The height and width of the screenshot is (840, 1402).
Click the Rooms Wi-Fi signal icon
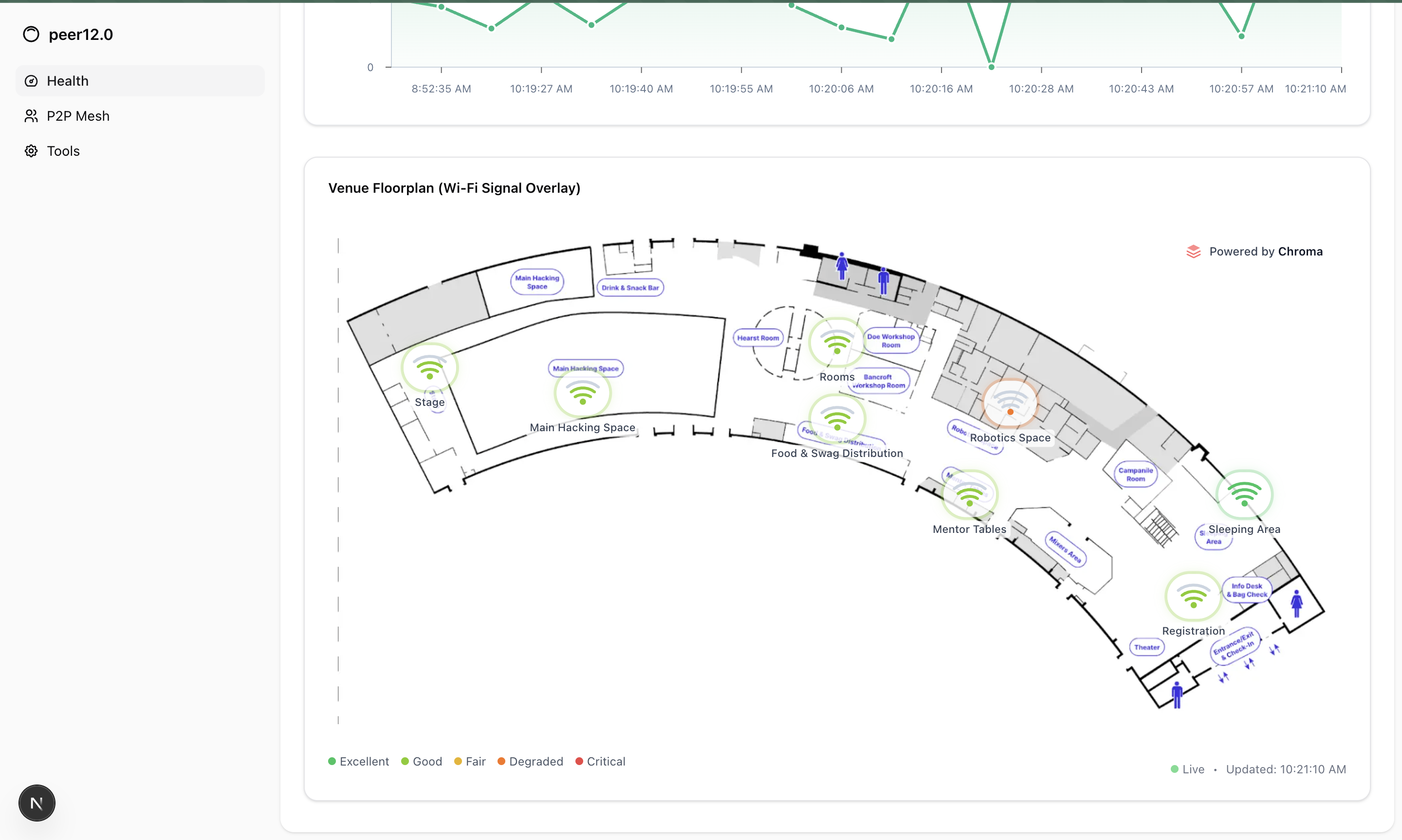836,343
